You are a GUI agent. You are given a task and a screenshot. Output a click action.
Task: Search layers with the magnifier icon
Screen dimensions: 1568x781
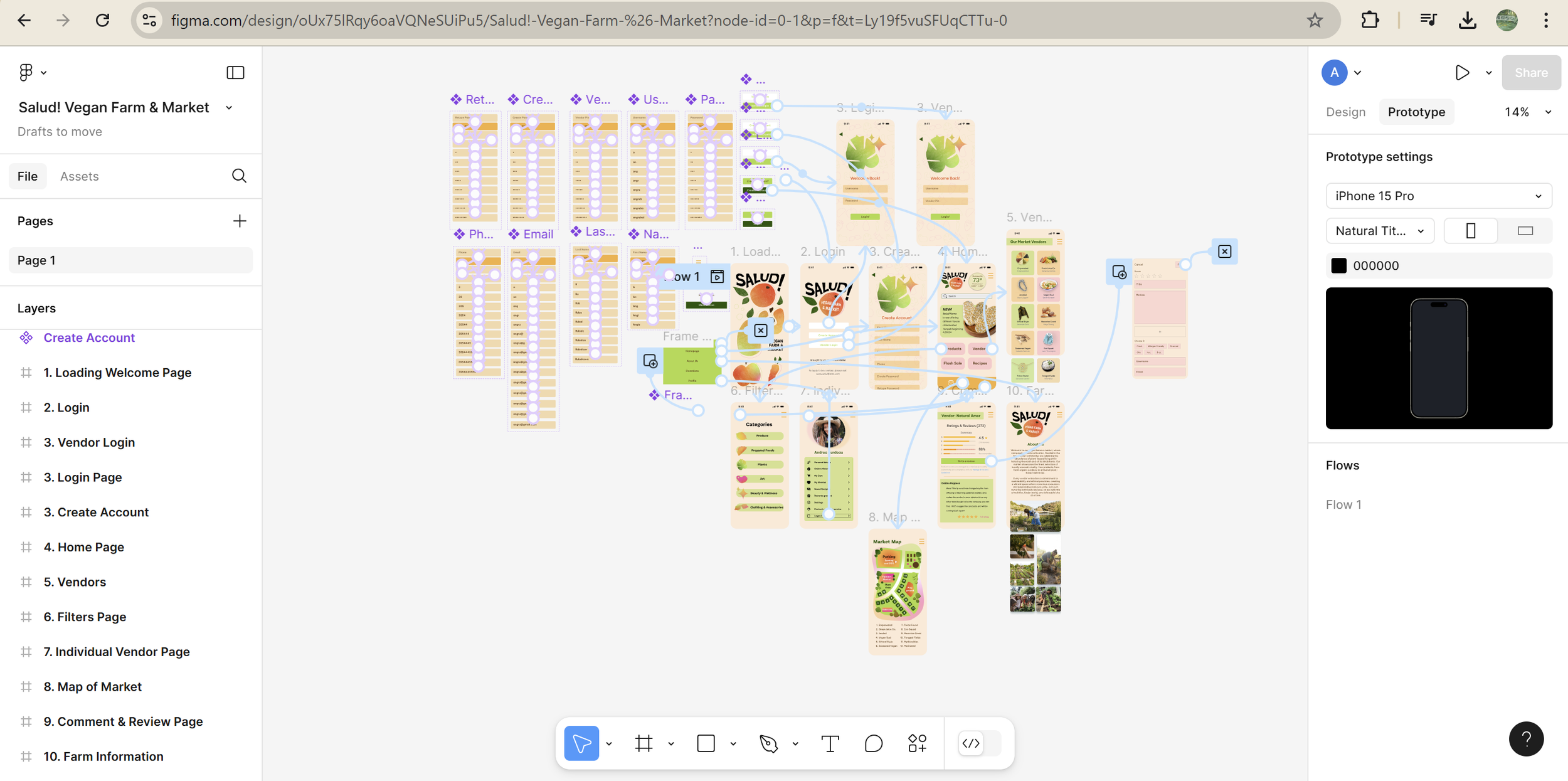239,176
